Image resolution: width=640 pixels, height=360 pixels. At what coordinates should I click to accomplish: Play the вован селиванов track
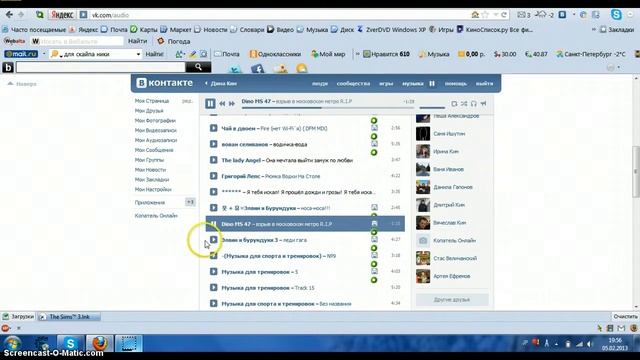click(213, 144)
